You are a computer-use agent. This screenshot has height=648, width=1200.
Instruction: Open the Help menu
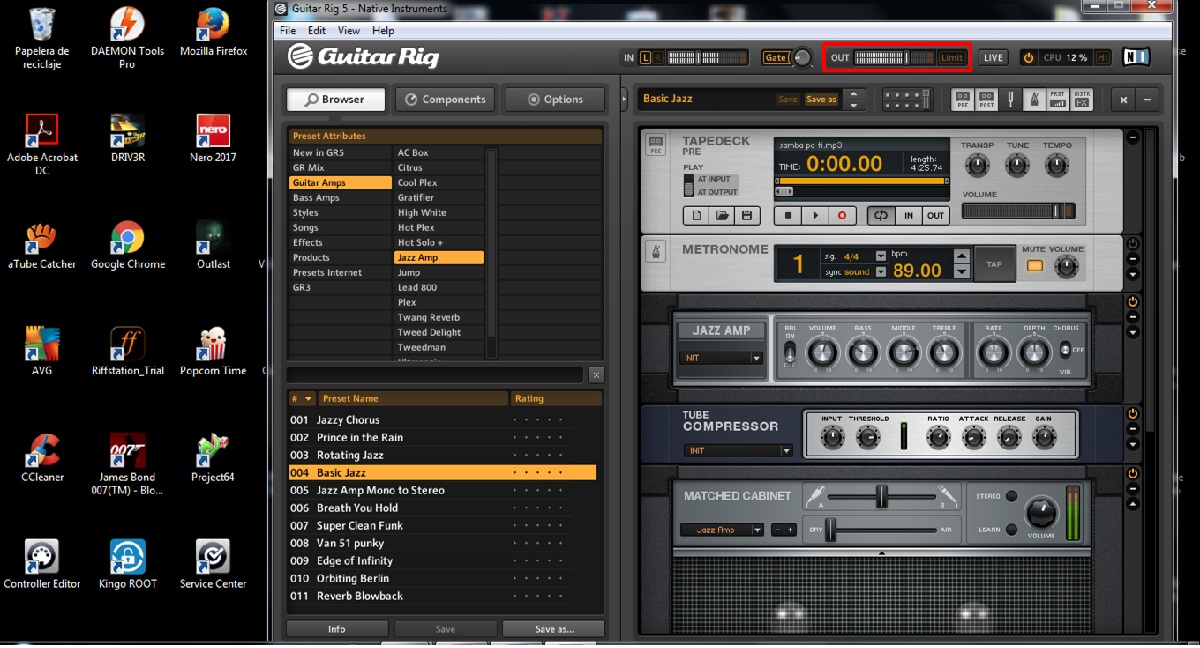pos(383,31)
